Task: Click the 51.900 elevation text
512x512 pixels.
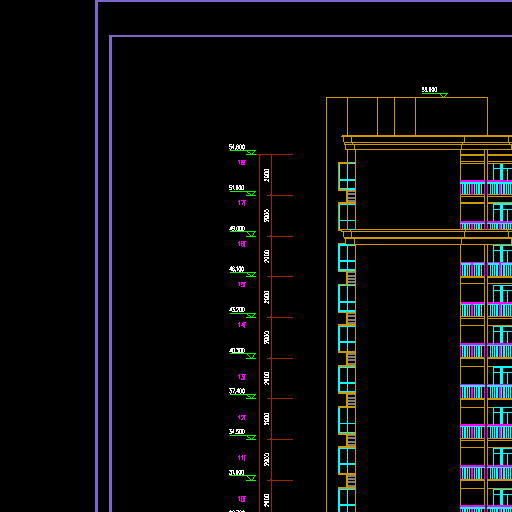Action: (237, 188)
